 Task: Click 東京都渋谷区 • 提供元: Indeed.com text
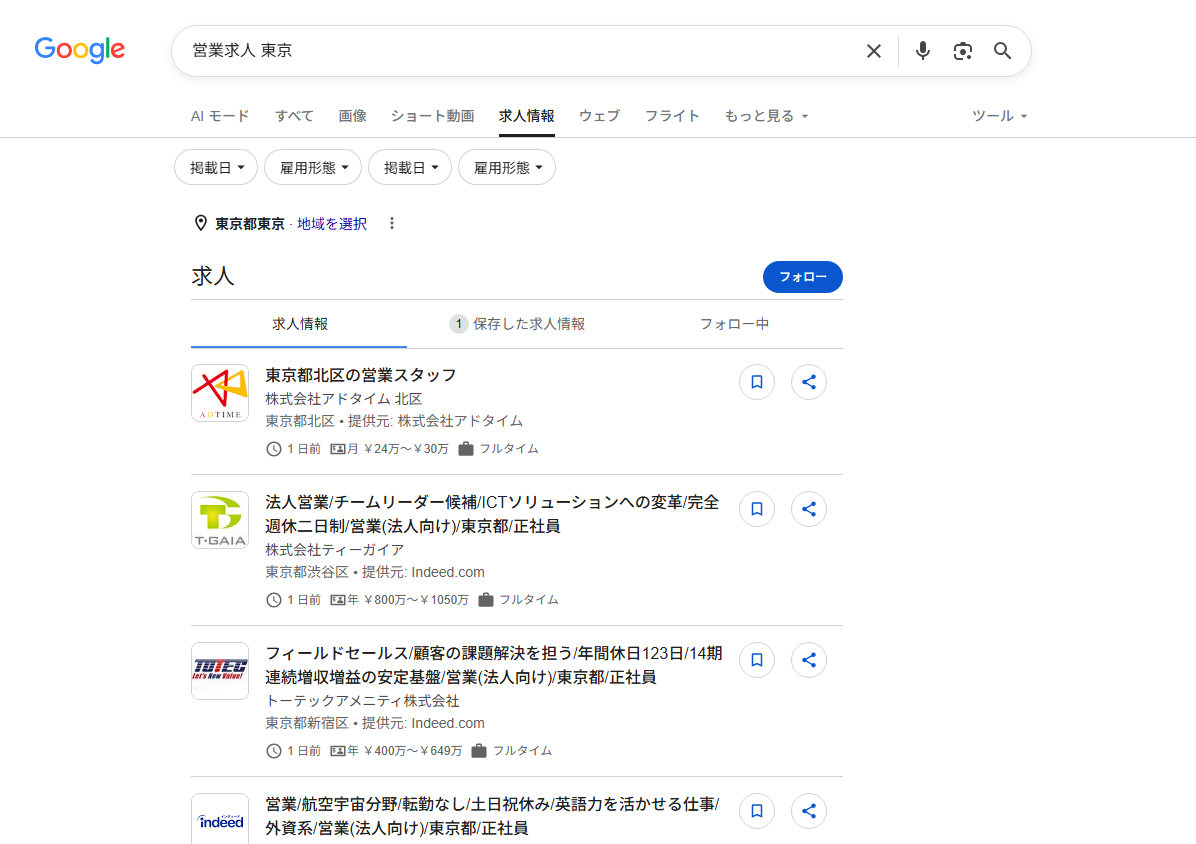375,572
